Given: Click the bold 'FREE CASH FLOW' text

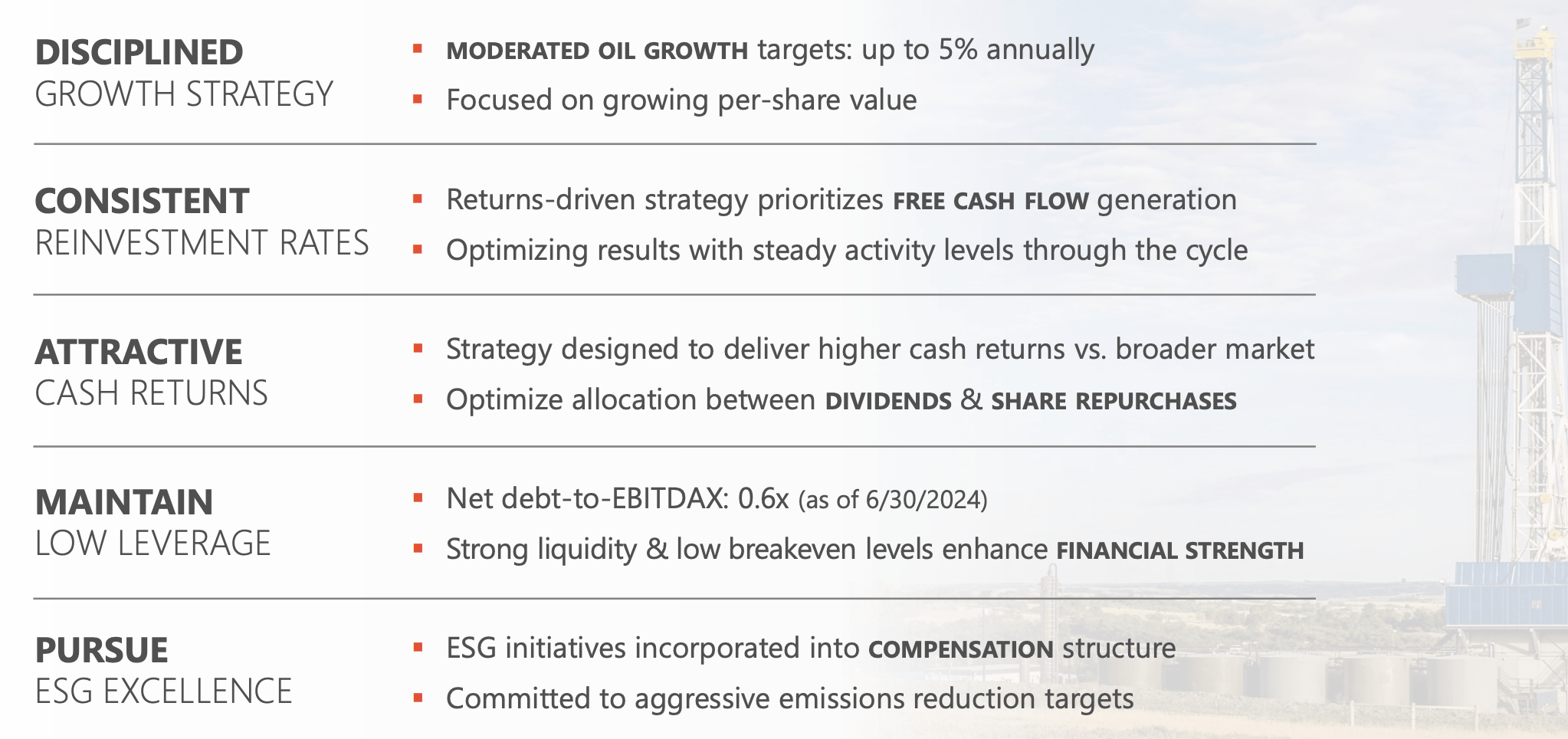Looking at the screenshot, I should pyautogui.click(x=990, y=201).
